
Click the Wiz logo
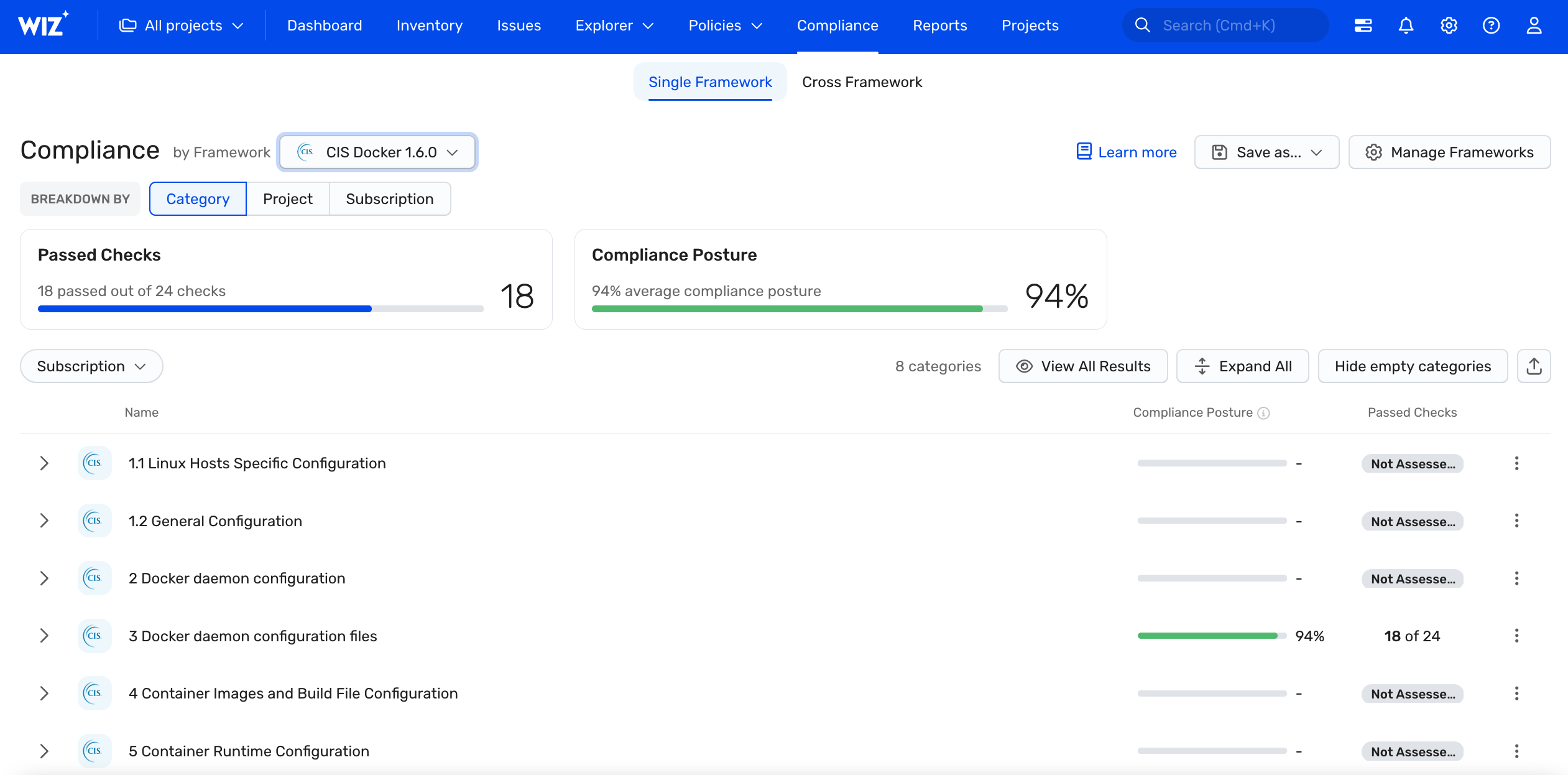point(44,25)
